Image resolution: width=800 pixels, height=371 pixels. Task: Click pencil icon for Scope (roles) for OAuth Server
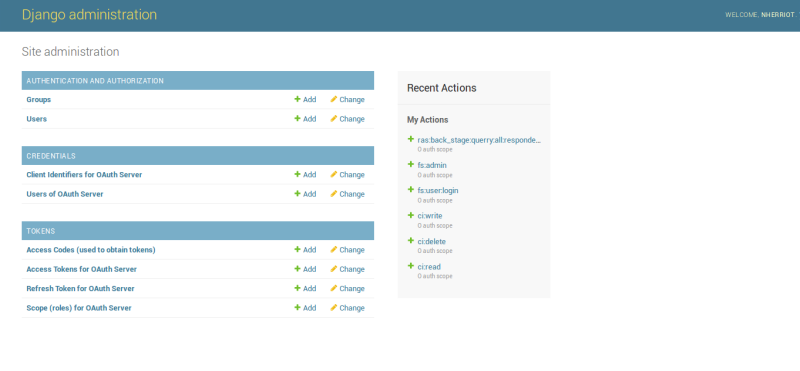(x=334, y=307)
